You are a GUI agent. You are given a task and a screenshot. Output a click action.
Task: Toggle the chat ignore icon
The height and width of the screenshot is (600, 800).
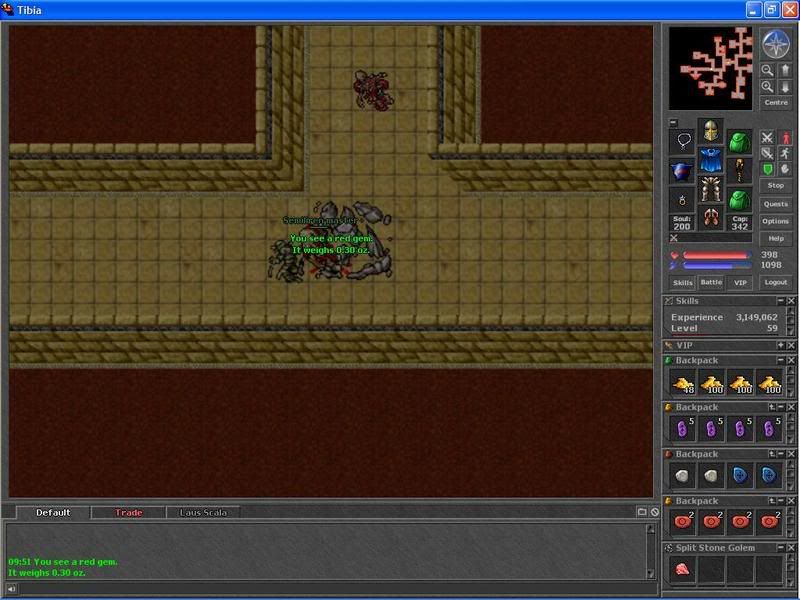click(655, 512)
